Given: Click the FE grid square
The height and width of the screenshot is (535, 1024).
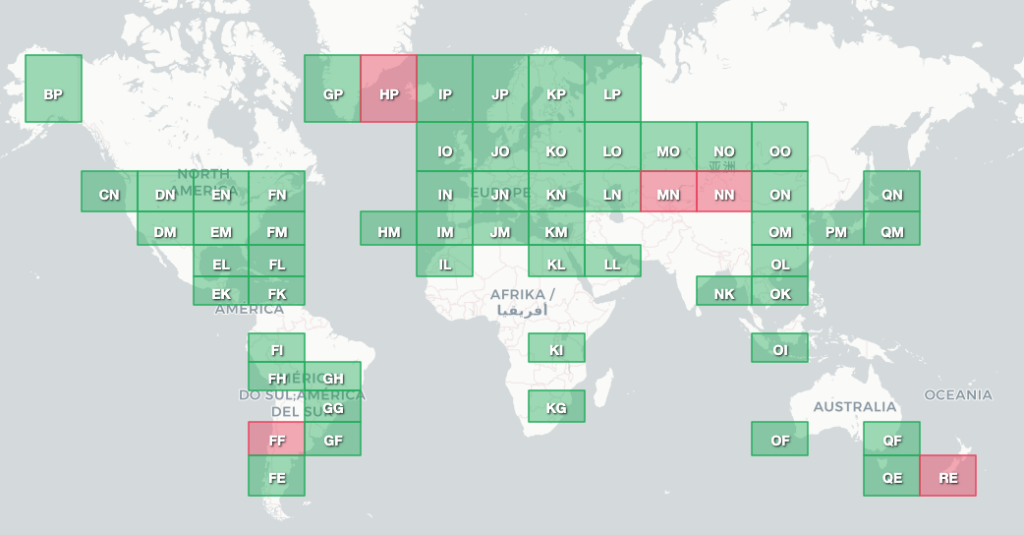Looking at the screenshot, I should tap(277, 476).
